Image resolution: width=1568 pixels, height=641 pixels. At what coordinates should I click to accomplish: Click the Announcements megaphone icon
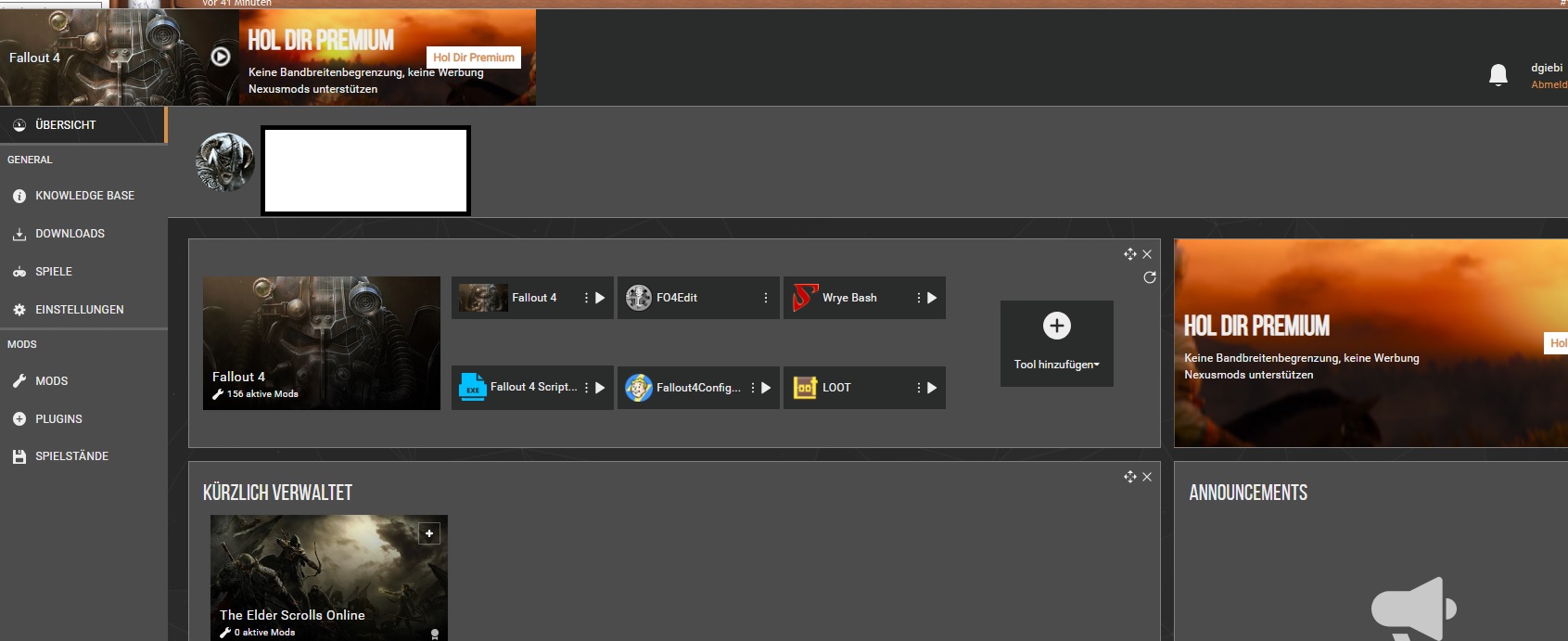coord(1414,609)
